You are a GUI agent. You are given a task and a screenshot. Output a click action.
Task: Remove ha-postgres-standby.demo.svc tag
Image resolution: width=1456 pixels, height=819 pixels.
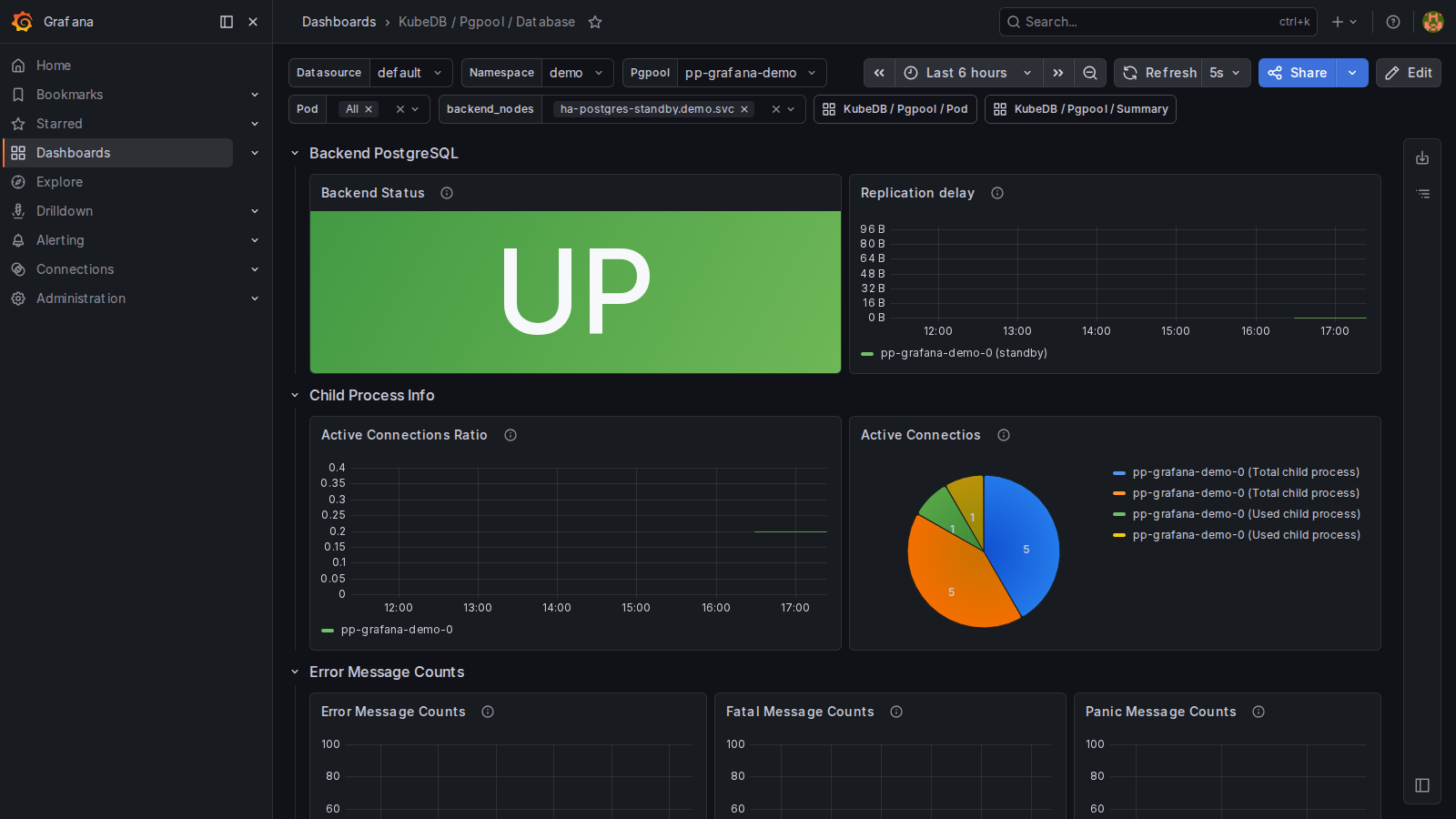pyautogui.click(x=744, y=109)
